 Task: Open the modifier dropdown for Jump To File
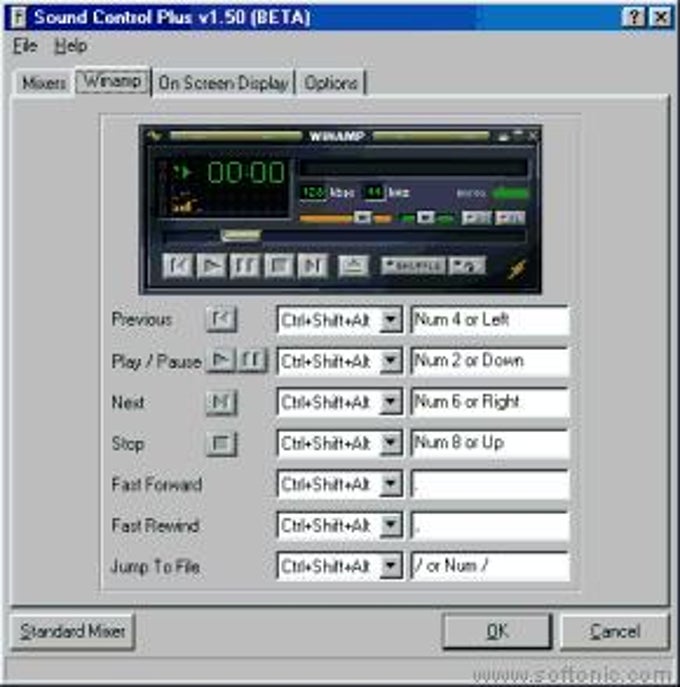point(390,566)
